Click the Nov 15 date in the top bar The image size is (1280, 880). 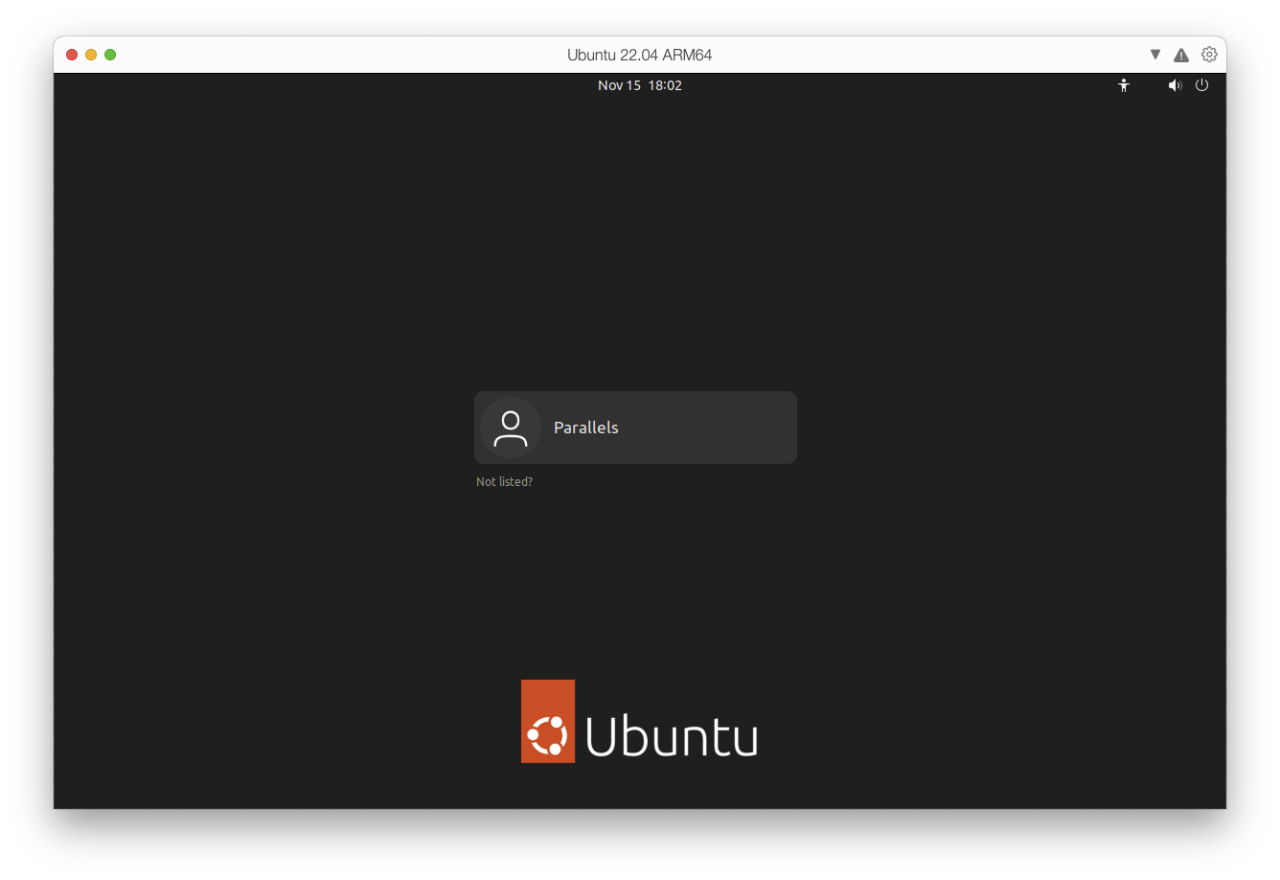tap(618, 85)
